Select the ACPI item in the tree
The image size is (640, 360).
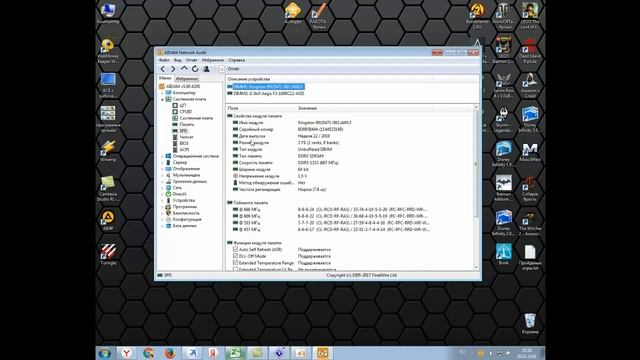(x=181, y=150)
